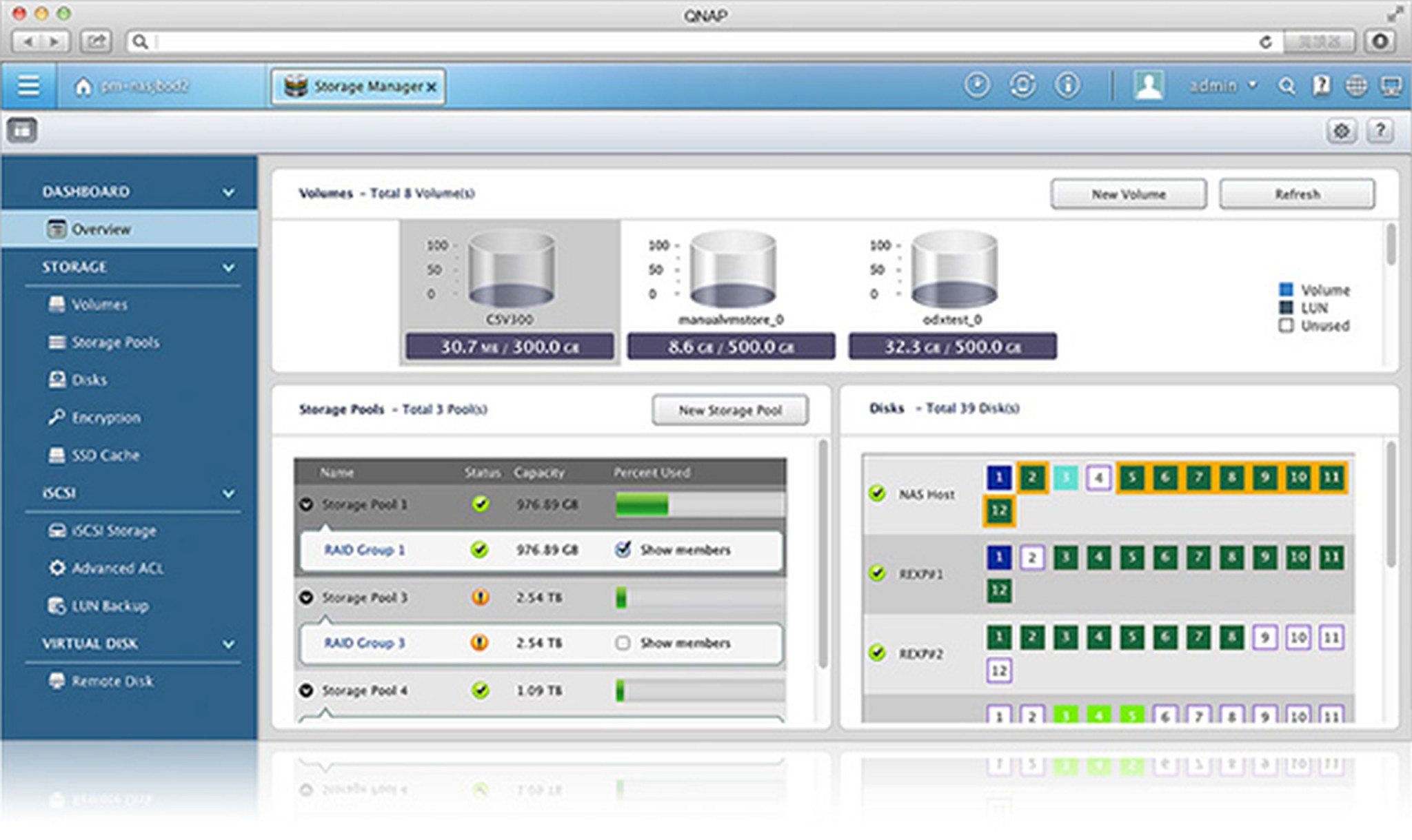Click the globe language icon
Image resolution: width=1412 pixels, height=840 pixels.
1355,86
